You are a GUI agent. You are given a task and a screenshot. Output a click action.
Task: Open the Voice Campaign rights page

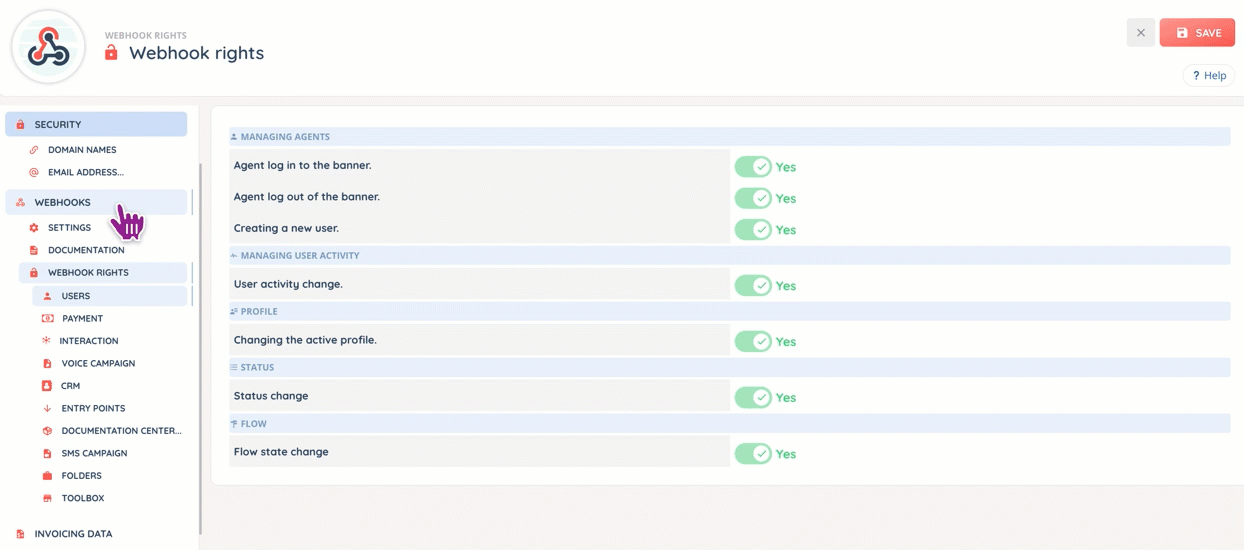tap(98, 364)
